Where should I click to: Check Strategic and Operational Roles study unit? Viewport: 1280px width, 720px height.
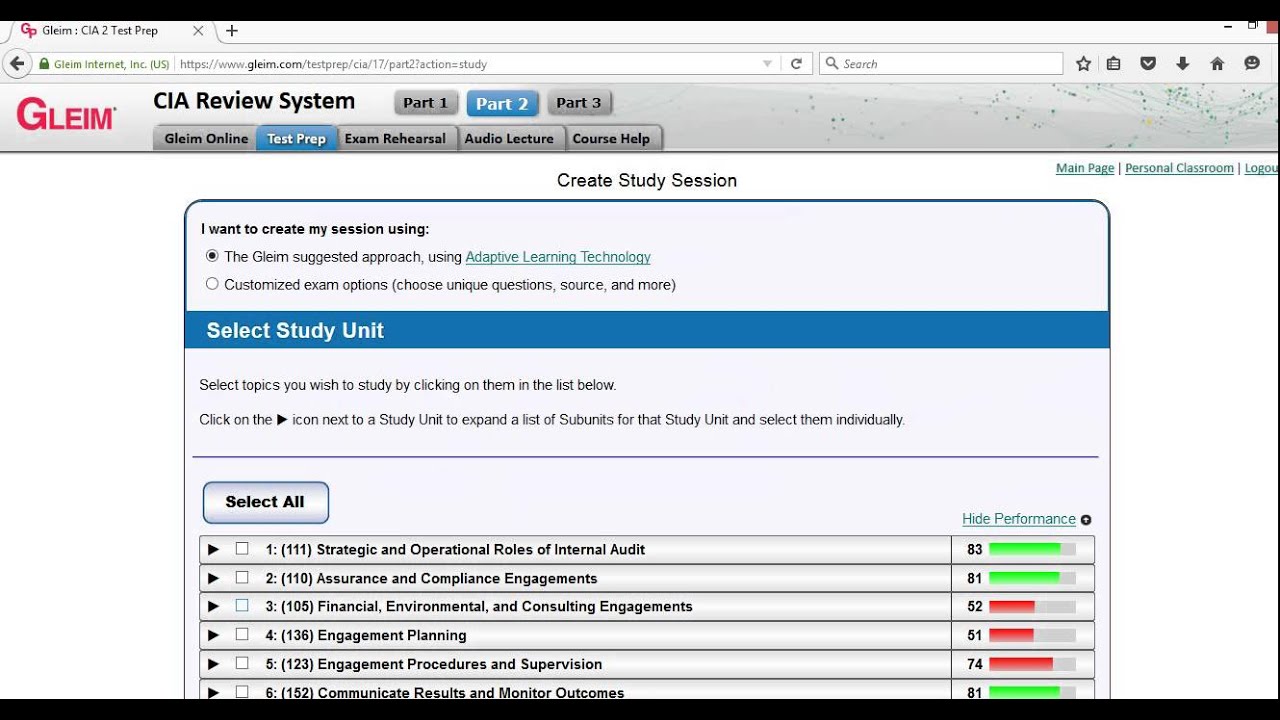click(x=242, y=549)
